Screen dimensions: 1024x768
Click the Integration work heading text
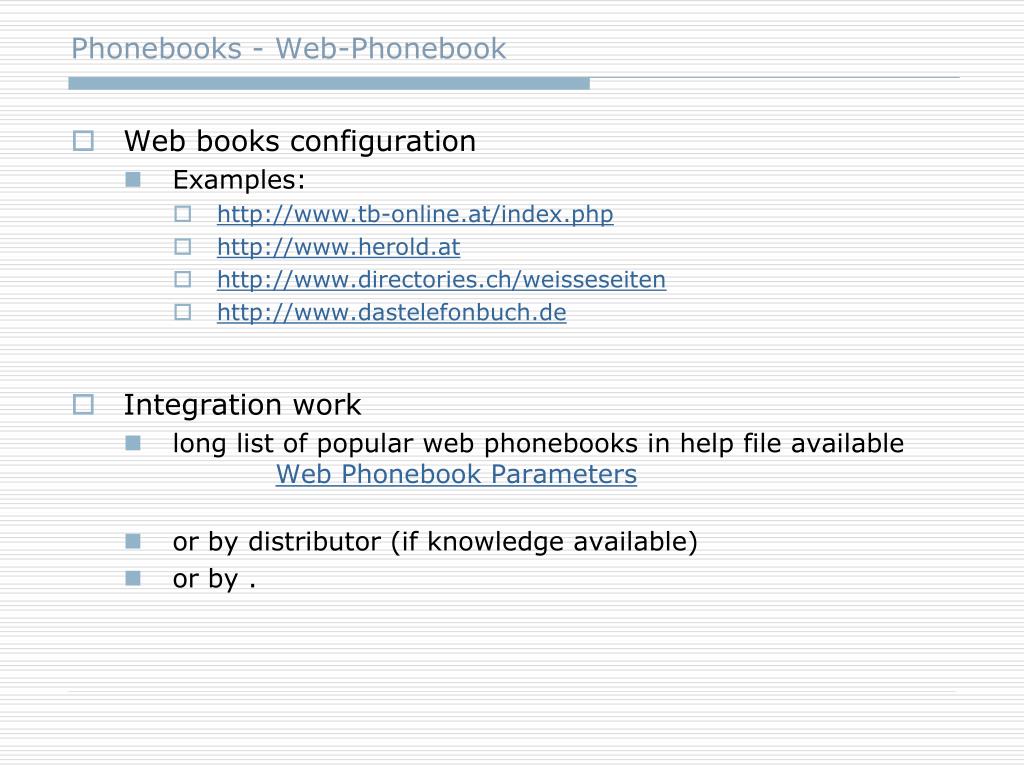coord(242,405)
